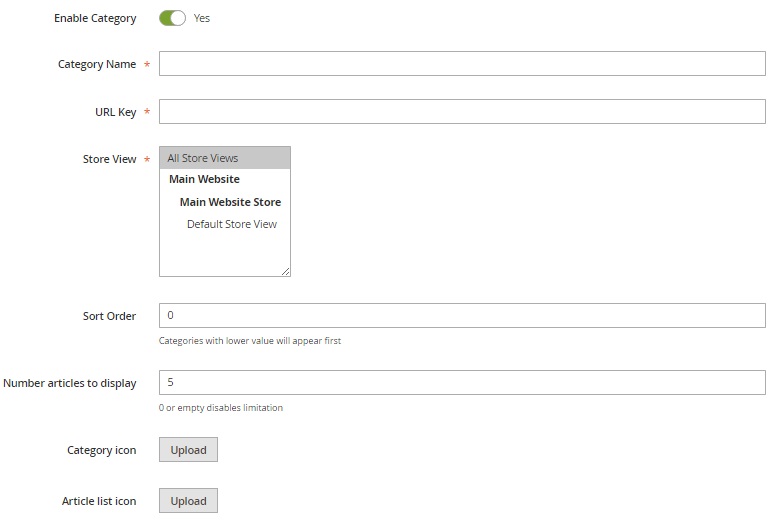Click the Category Name label

coord(97,65)
